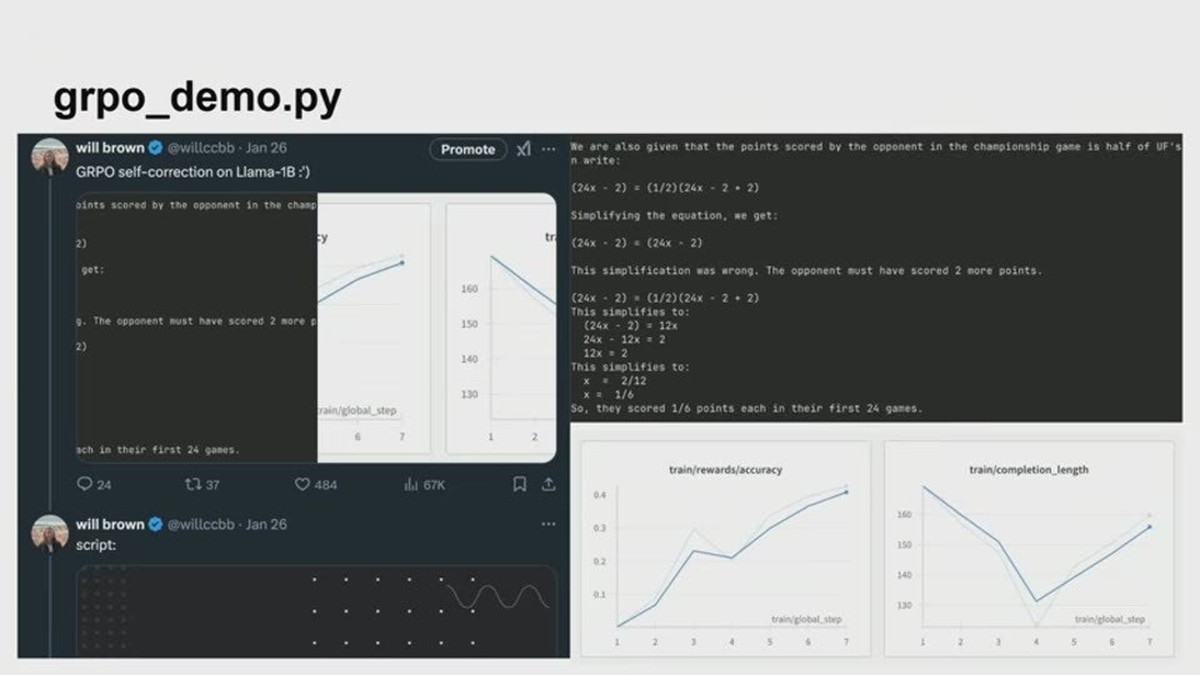Click the train/completion_length chart

1029,548
